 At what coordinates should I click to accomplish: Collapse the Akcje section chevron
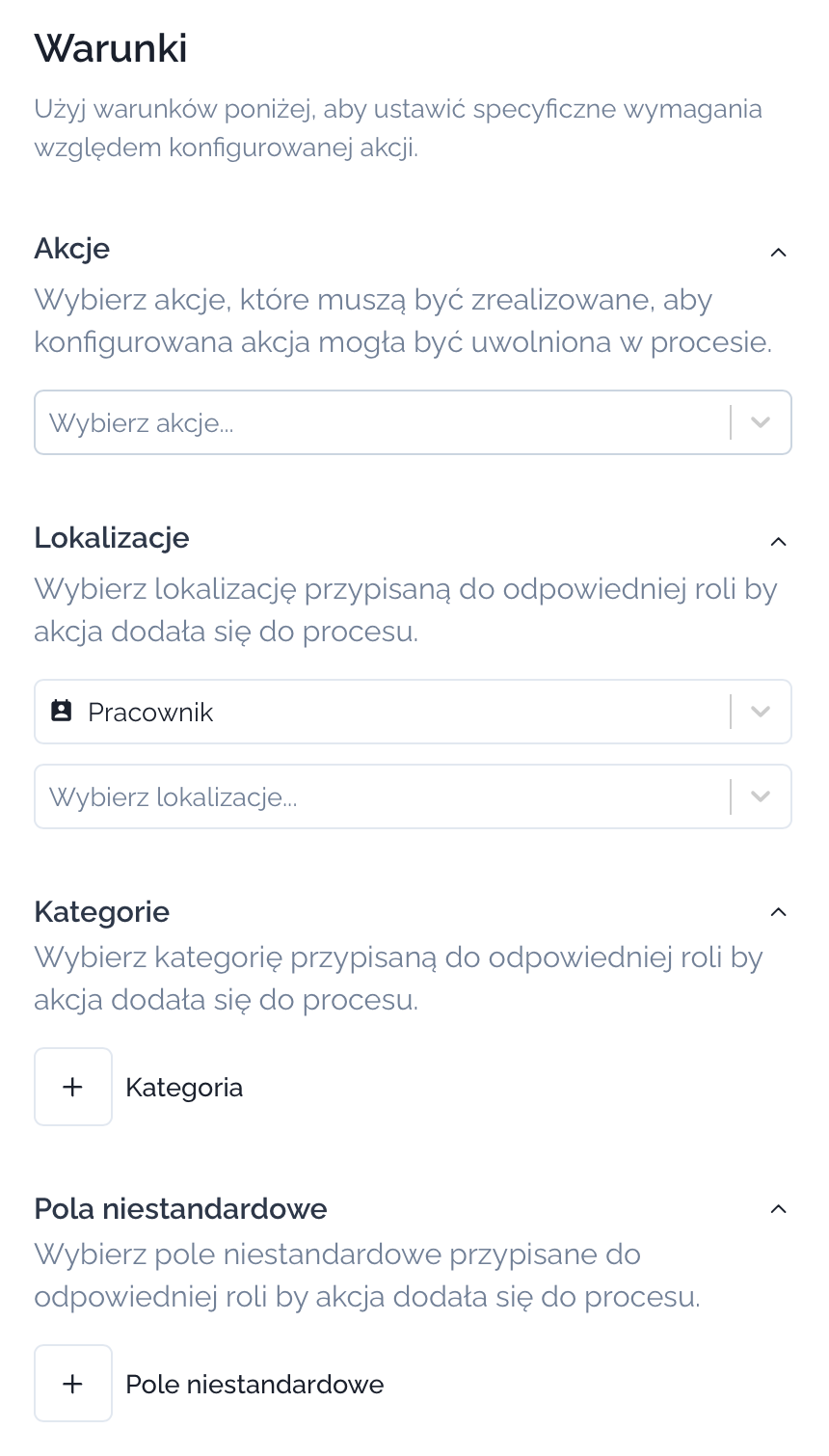779,253
